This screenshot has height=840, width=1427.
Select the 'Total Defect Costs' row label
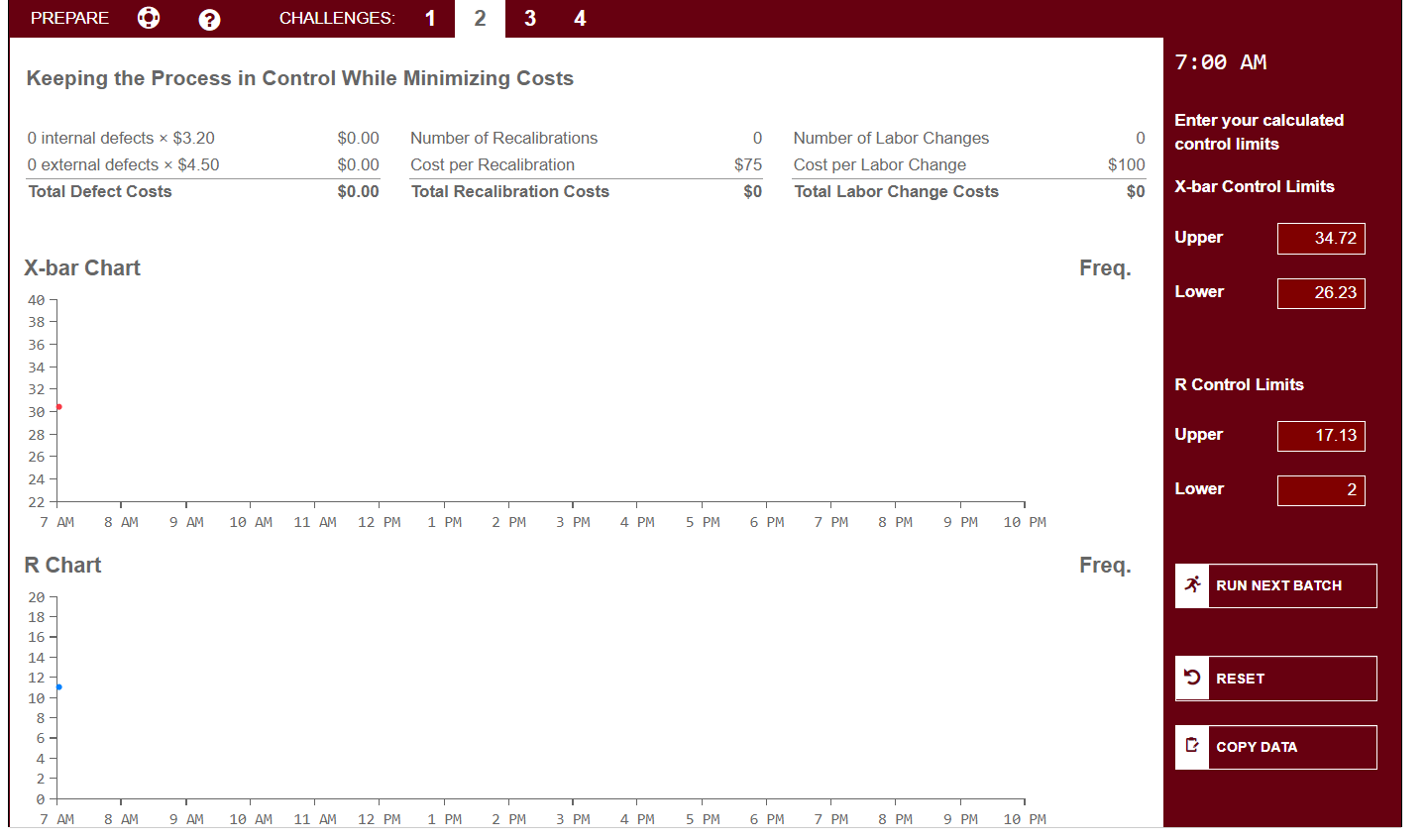coord(100,191)
